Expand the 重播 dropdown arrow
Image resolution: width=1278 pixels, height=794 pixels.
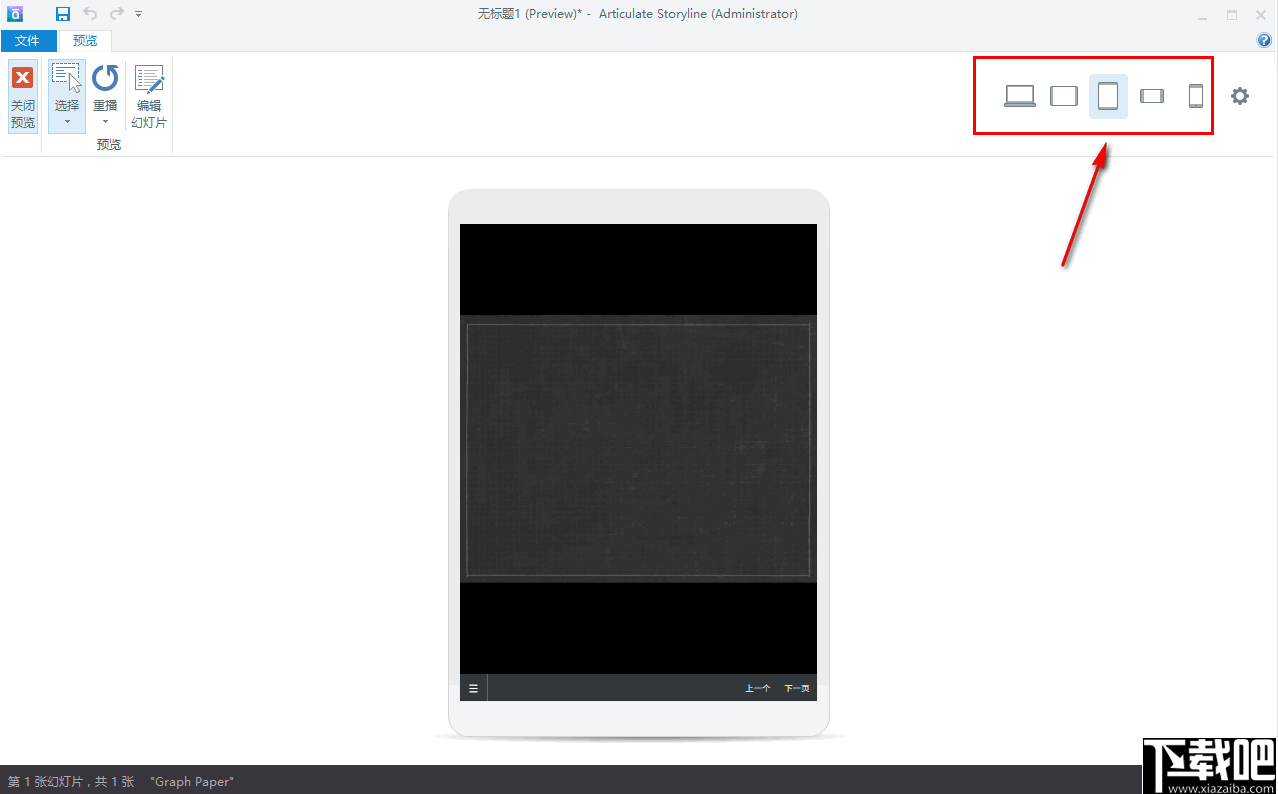point(105,122)
